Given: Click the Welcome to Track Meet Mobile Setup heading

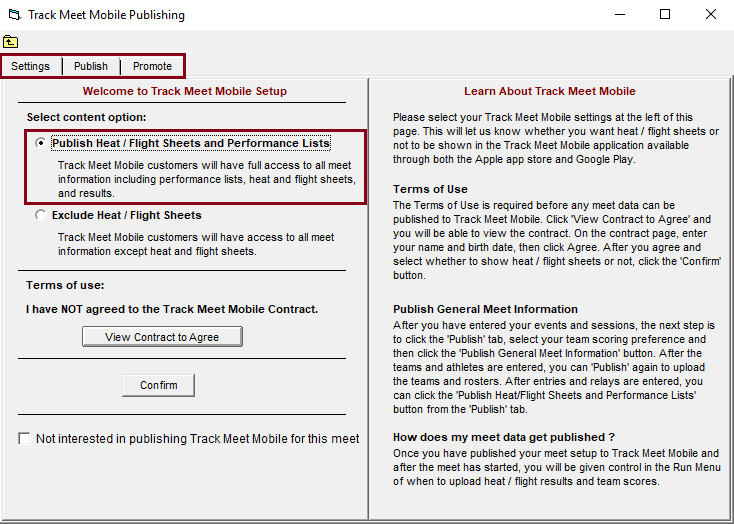Looking at the screenshot, I should [x=184, y=91].
